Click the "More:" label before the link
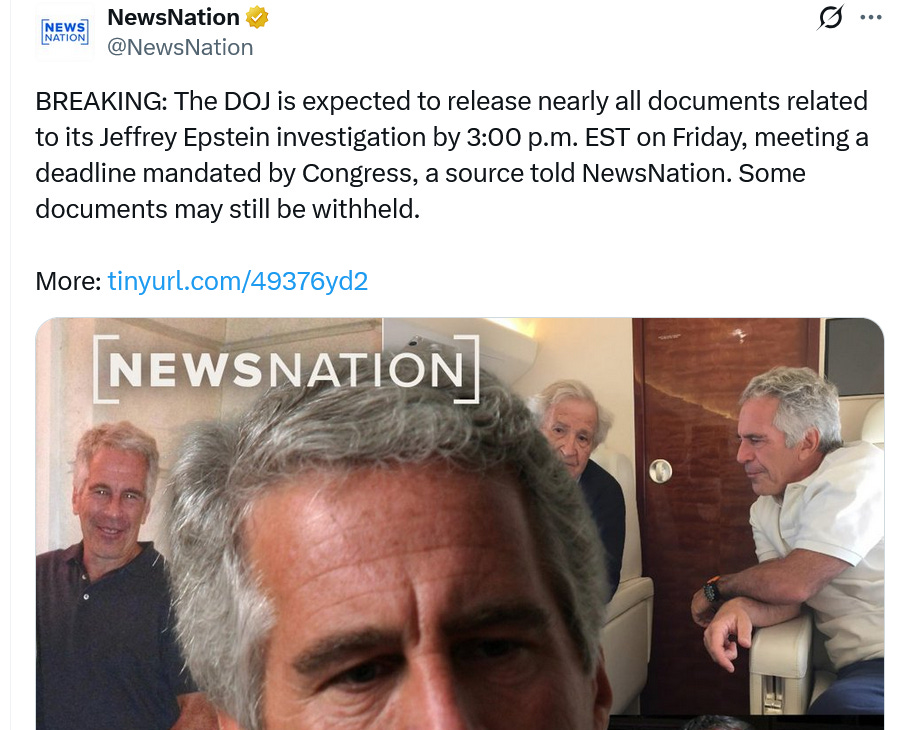The image size is (906, 730). (68, 281)
